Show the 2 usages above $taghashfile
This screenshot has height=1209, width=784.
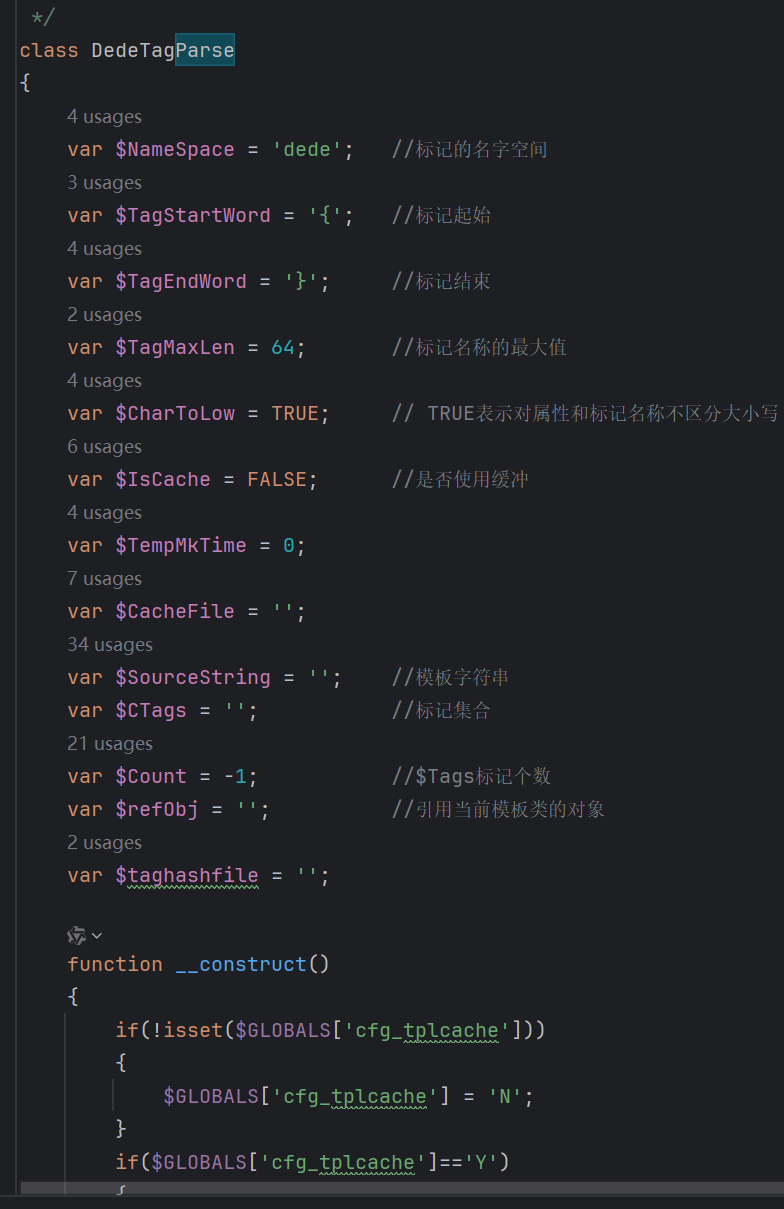(x=104, y=843)
